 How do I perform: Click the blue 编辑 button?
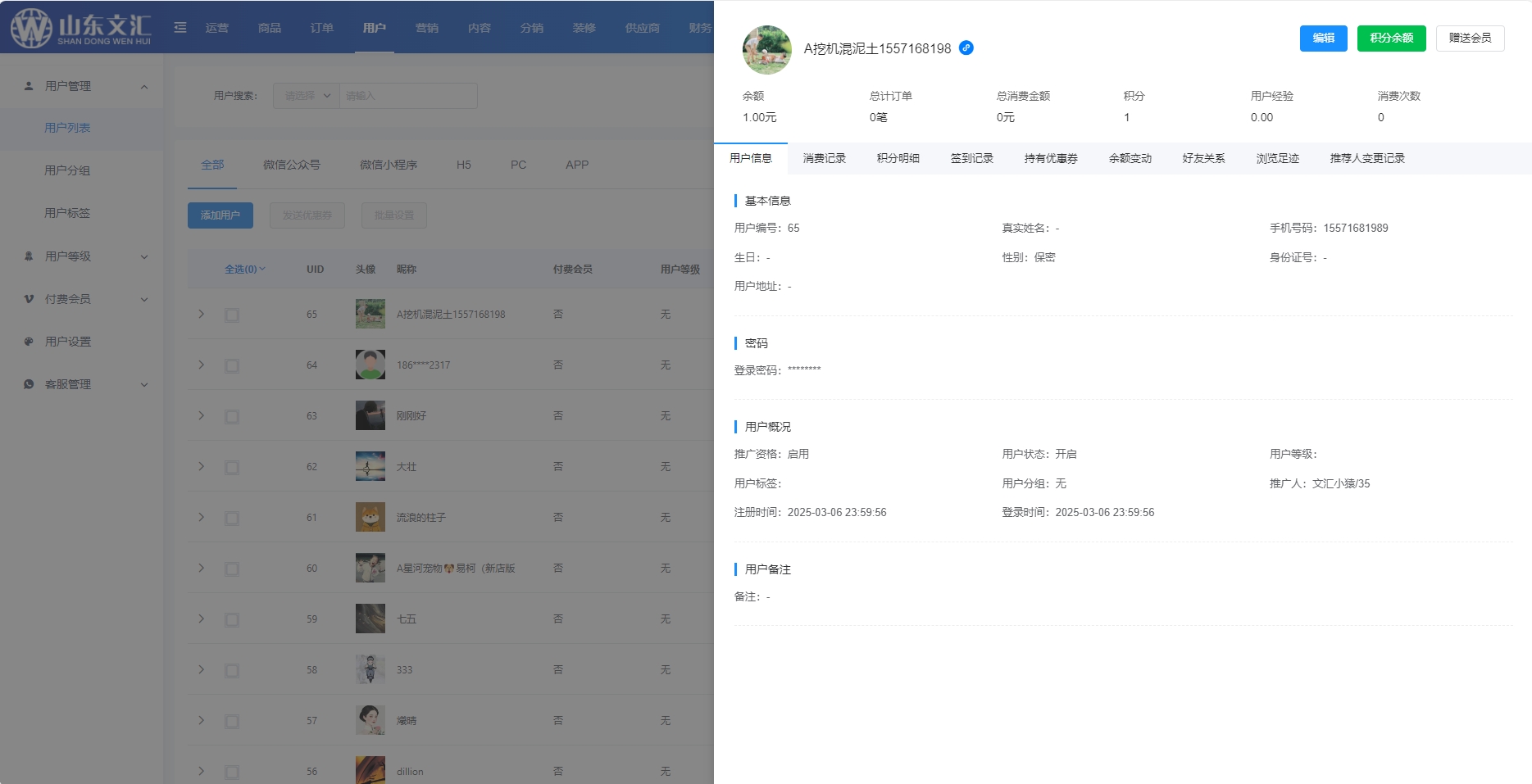1323,38
